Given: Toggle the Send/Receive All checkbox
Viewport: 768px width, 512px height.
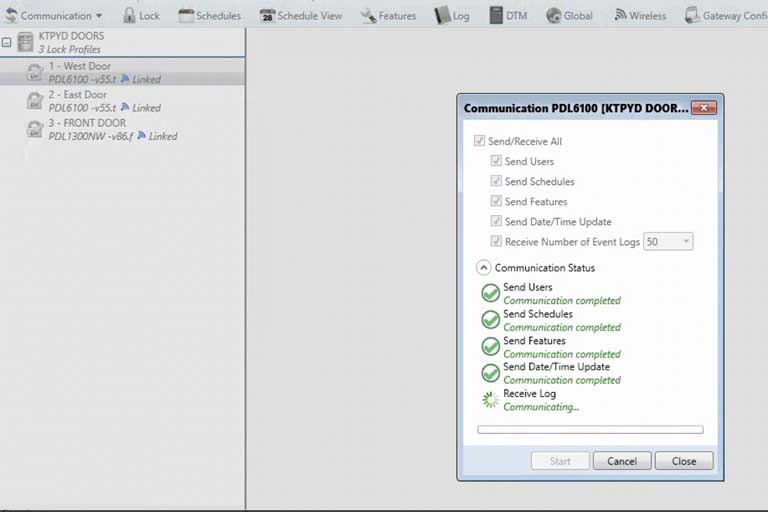Looking at the screenshot, I should [480, 141].
